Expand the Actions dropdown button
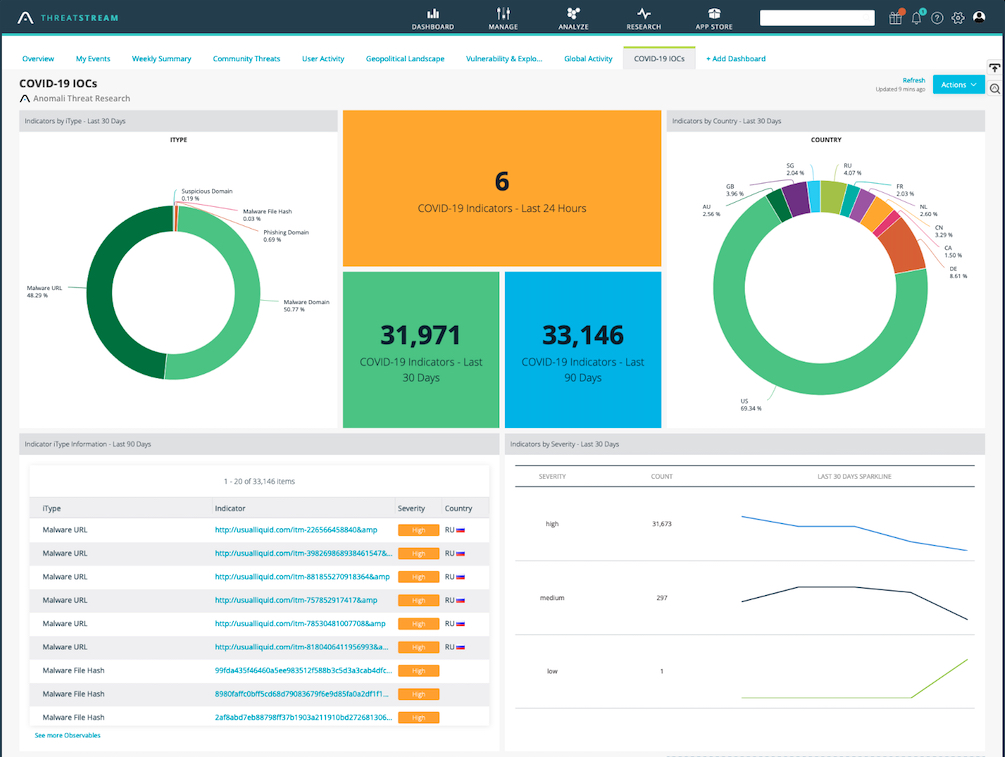Image resolution: width=1005 pixels, height=757 pixels. click(x=958, y=85)
